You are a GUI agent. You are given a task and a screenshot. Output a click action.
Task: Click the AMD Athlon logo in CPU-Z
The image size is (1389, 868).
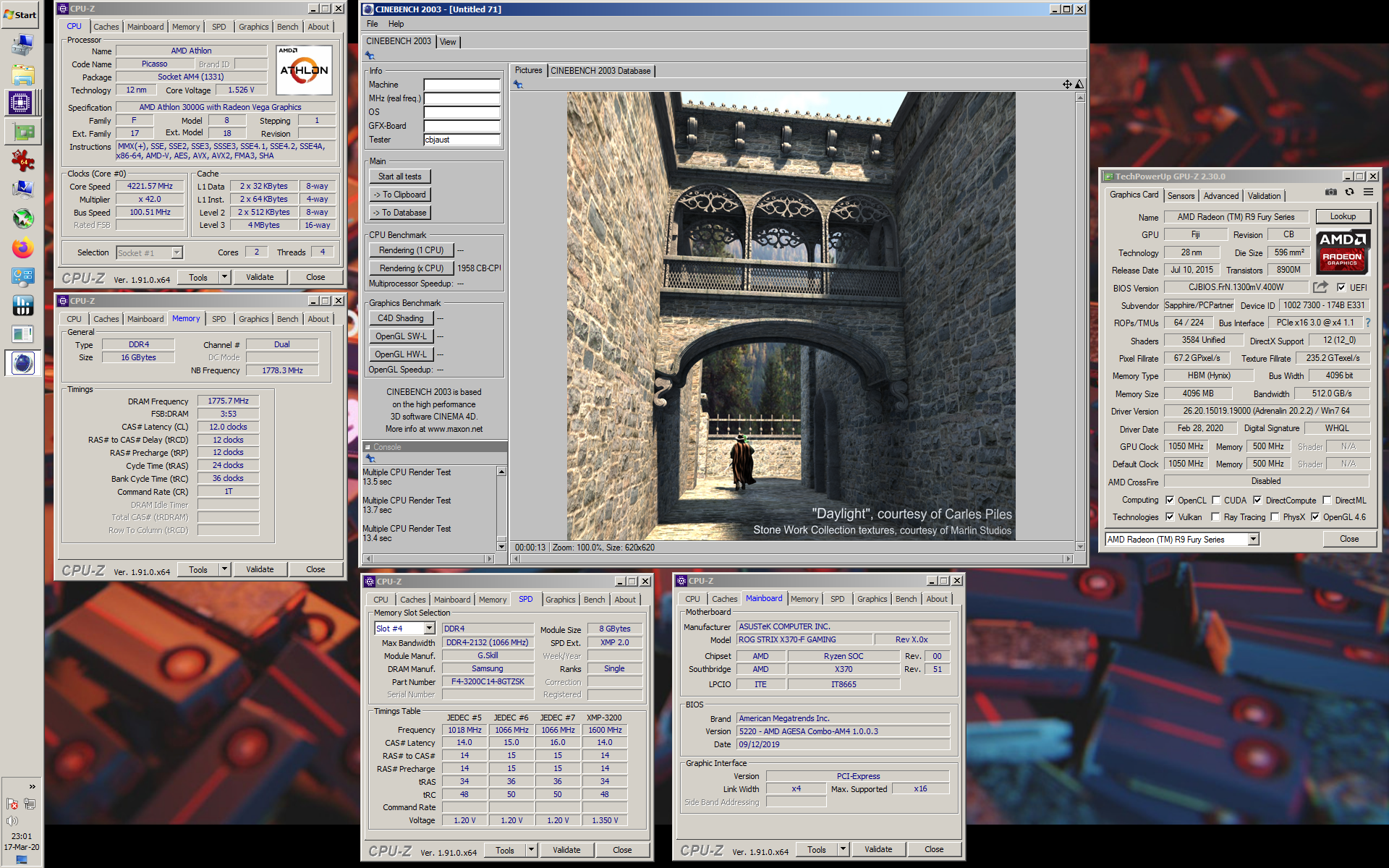click(304, 70)
